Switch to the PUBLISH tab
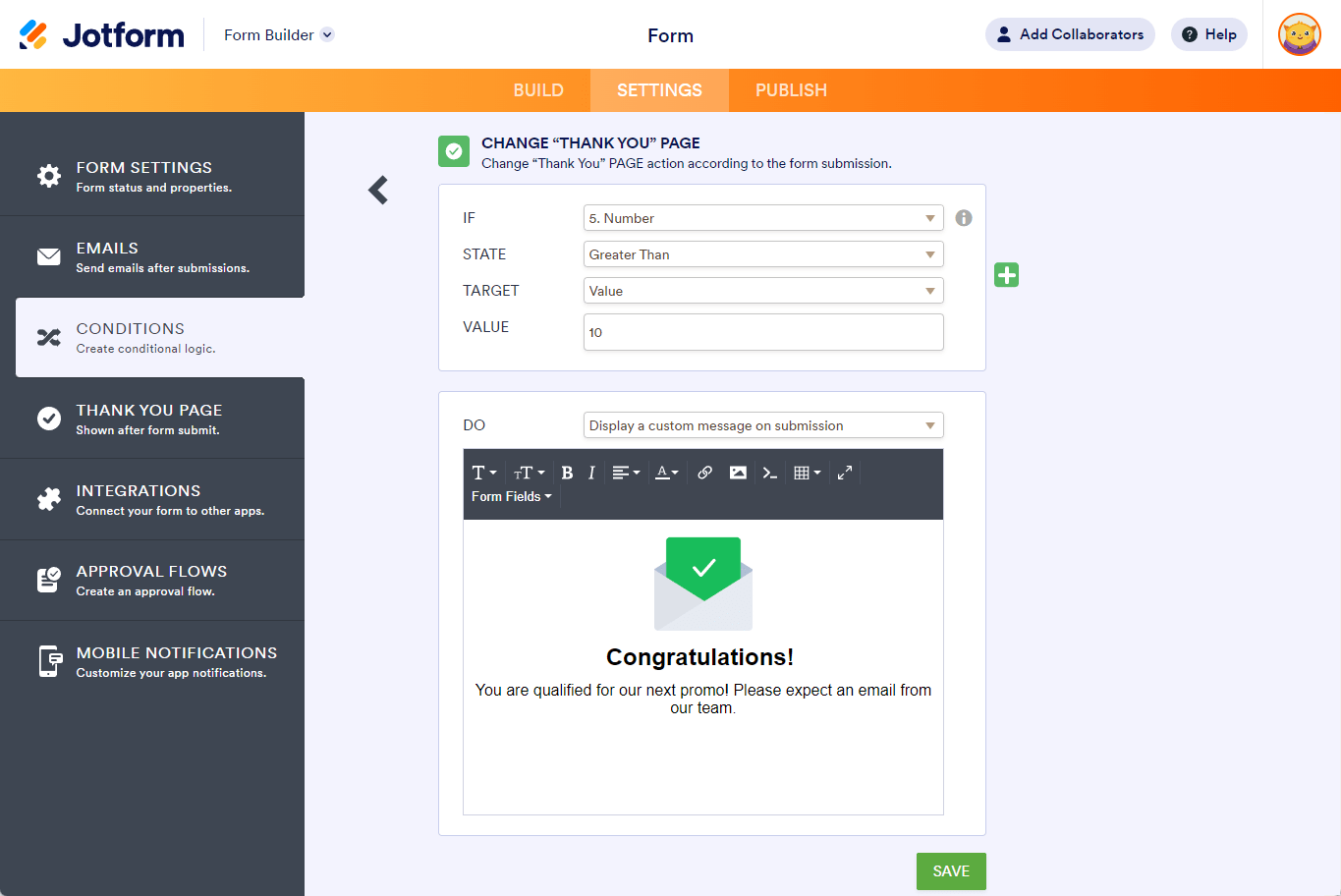 [791, 90]
